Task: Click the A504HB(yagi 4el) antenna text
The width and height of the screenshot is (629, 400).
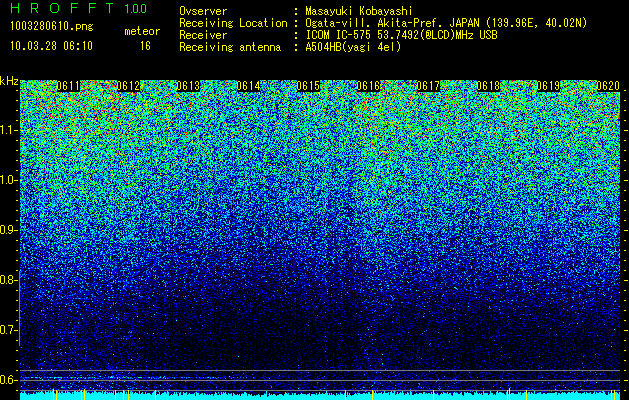Action: click(353, 47)
